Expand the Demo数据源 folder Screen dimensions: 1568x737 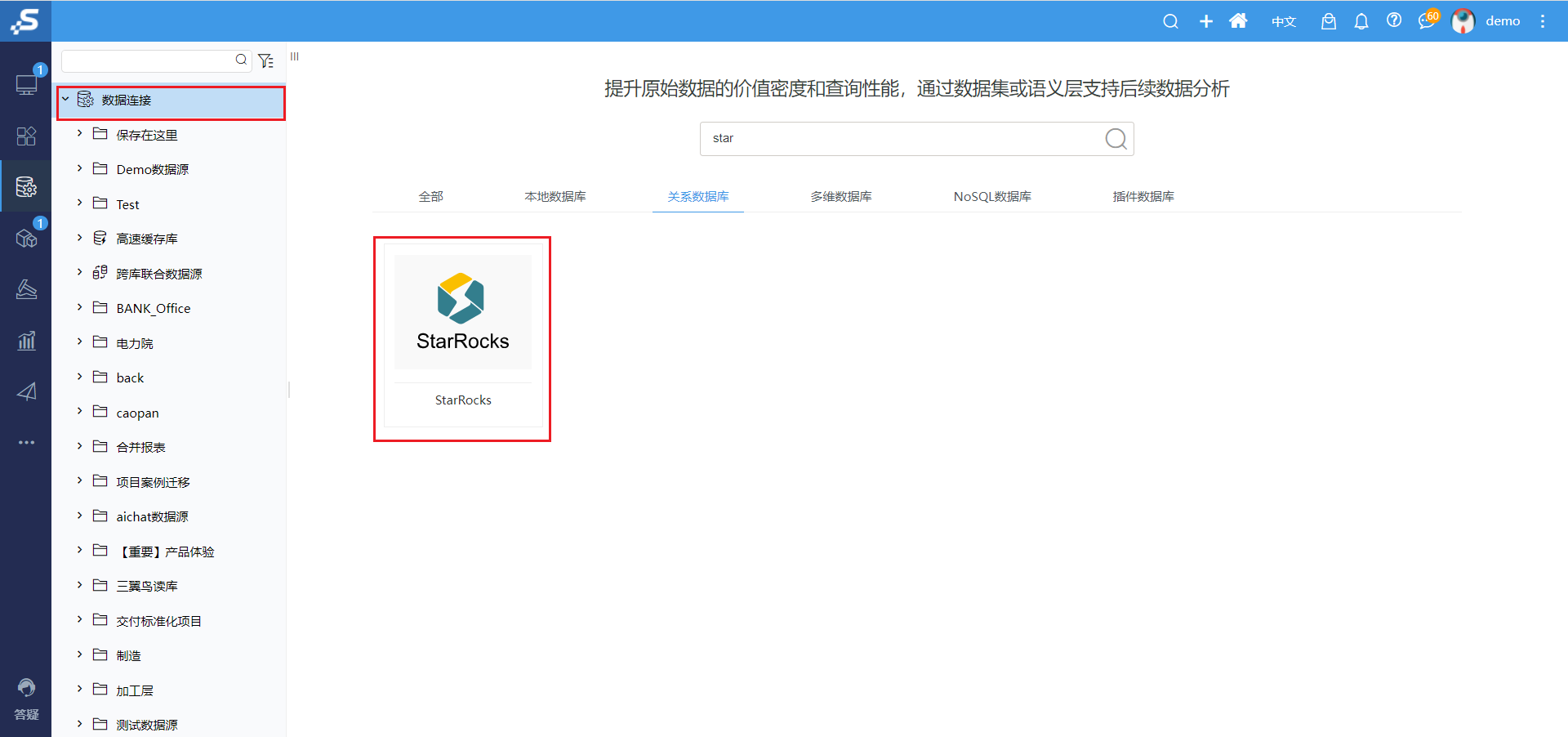pos(79,167)
